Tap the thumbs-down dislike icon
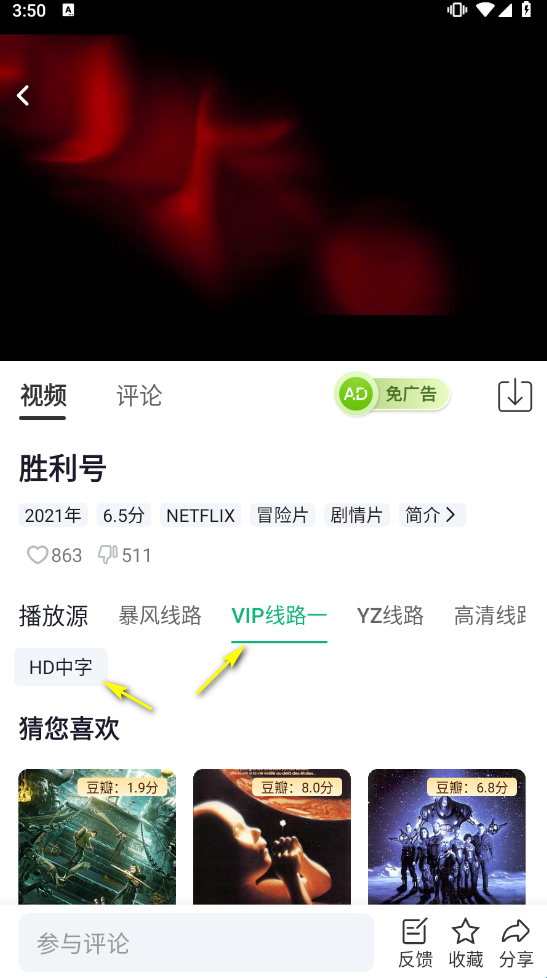The width and height of the screenshot is (547, 978). point(108,554)
